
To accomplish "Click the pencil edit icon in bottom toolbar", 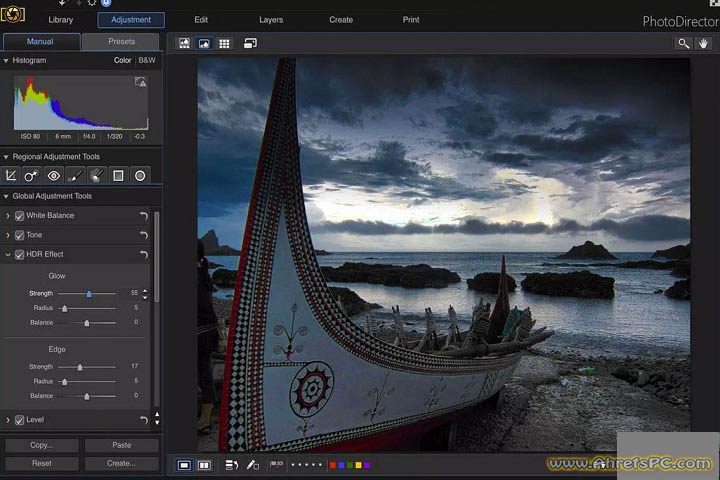I will 253,465.
